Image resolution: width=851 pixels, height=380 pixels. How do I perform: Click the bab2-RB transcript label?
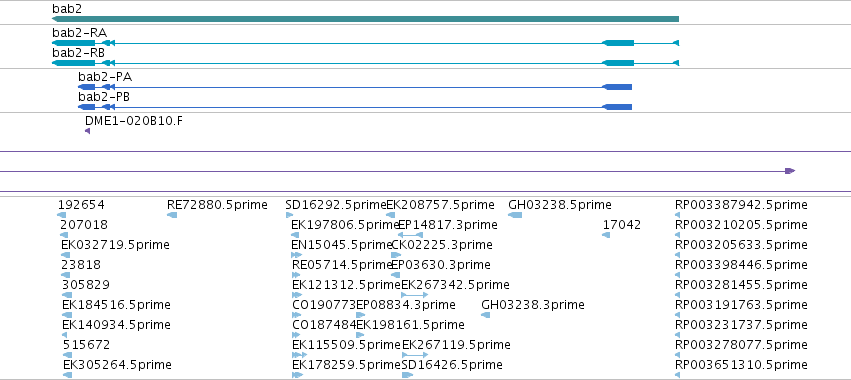[79, 53]
